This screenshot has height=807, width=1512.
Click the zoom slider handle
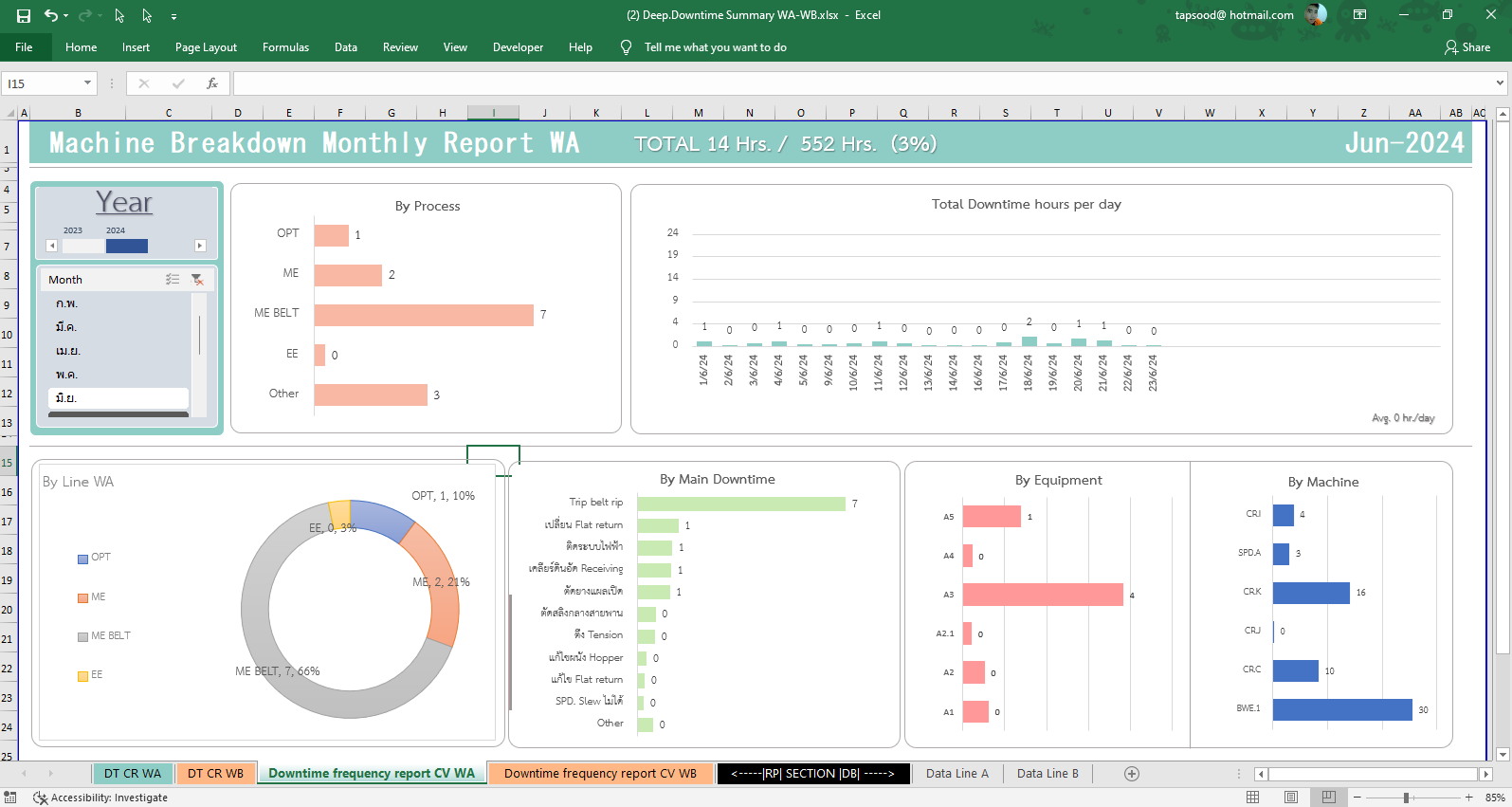pos(1406,798)
